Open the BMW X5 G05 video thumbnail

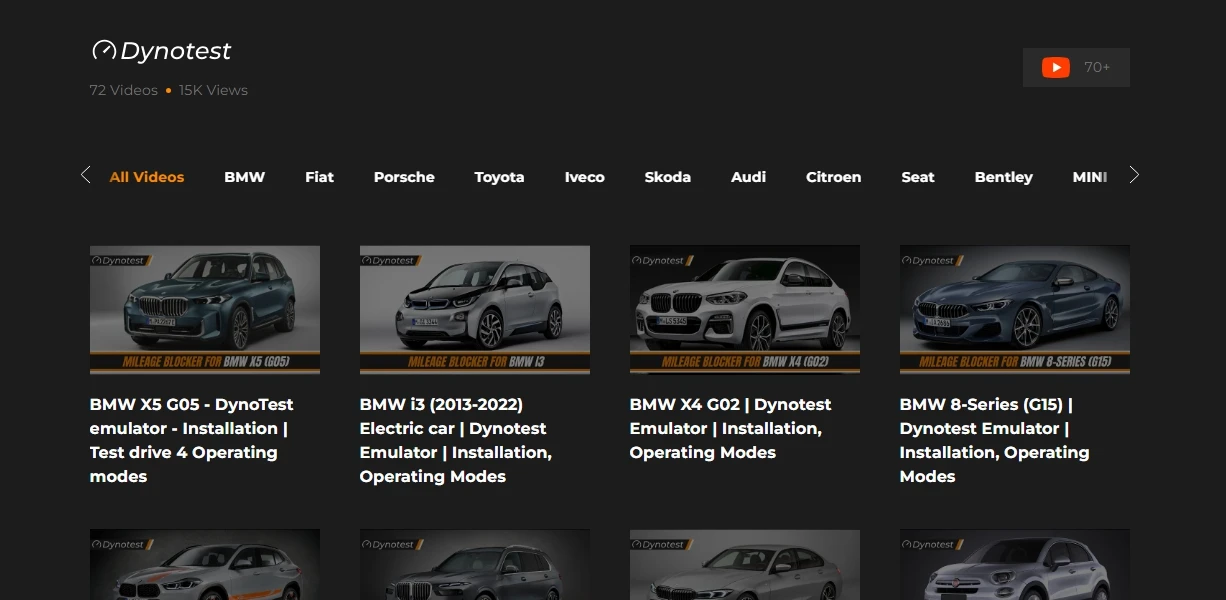point(205,310)
